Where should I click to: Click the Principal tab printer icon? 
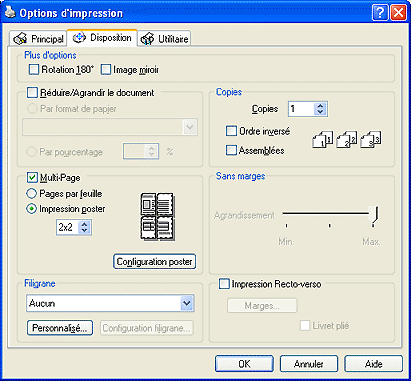[20, 39]
